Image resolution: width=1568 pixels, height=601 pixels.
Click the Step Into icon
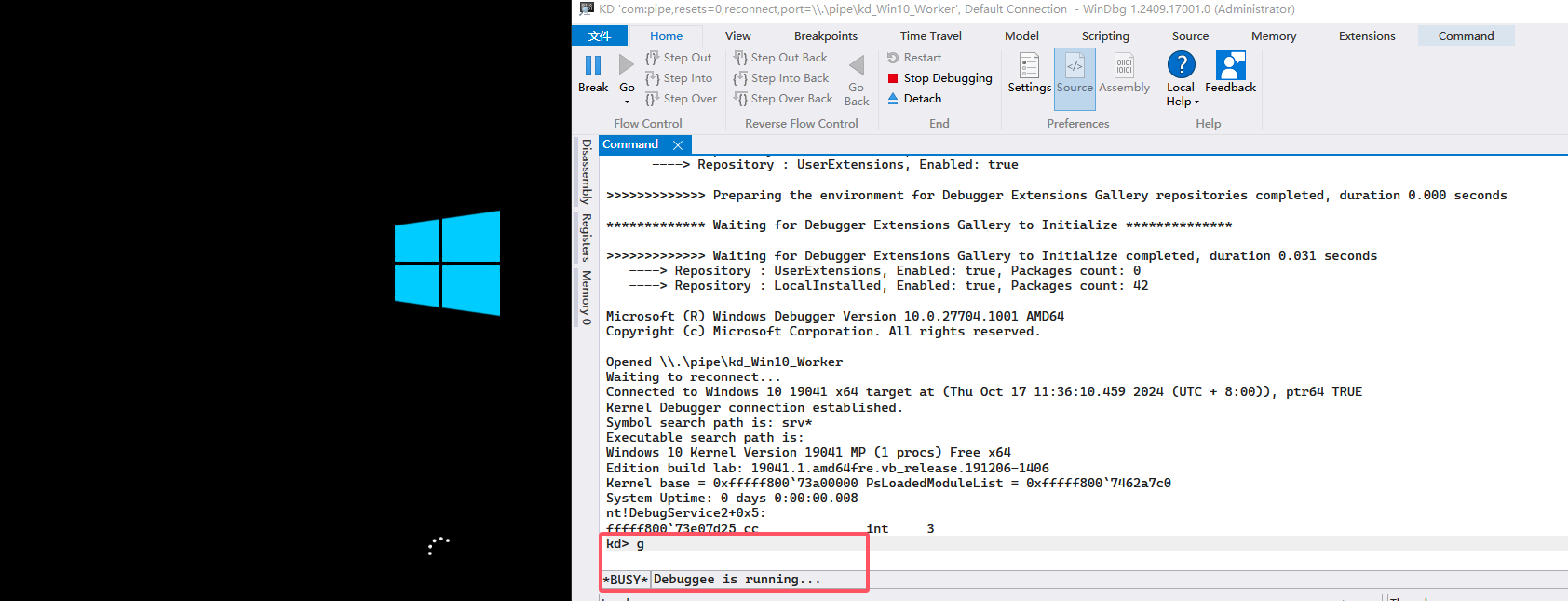tap(653, 78)
